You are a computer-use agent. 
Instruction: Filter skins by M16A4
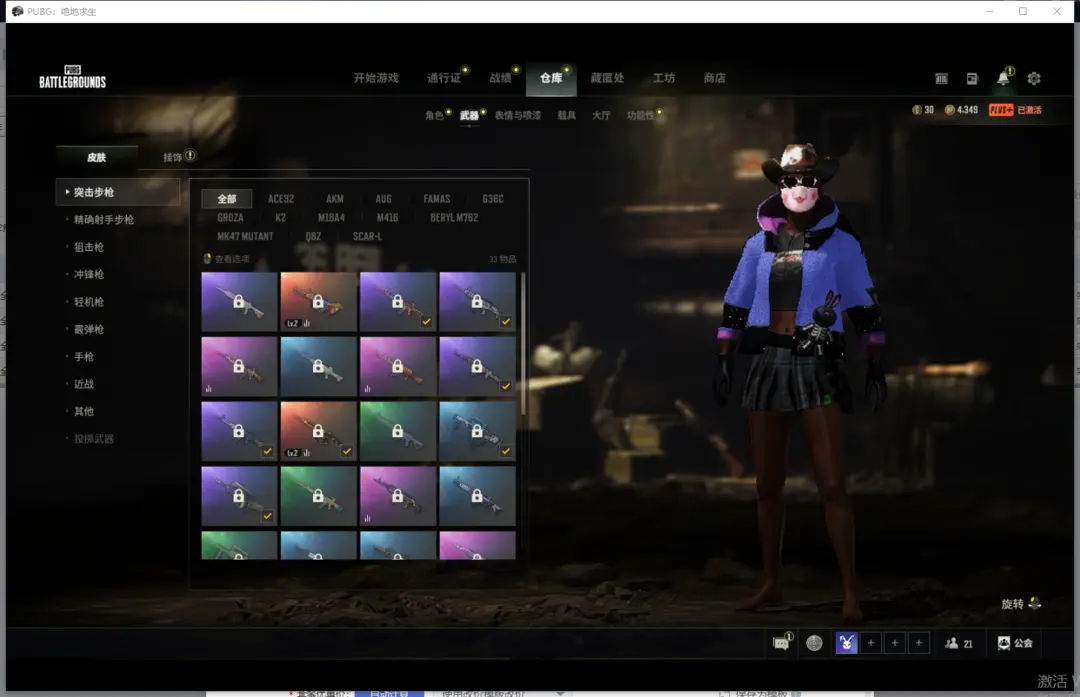pyautogui.click(x=331, y=218)
